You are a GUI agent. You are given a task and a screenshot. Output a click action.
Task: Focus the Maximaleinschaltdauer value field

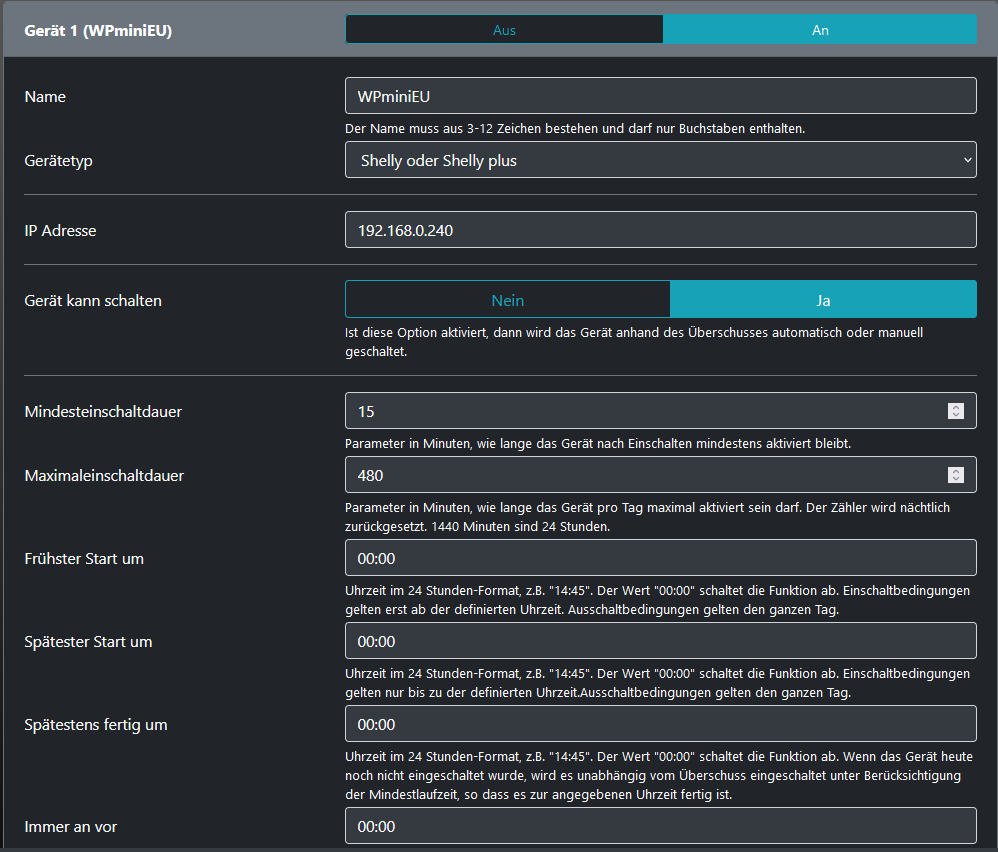640,475
